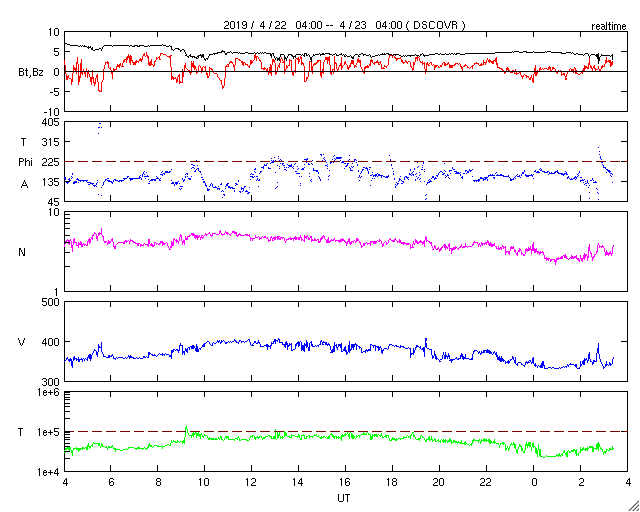Click the '12' hour label on UT axis
Image resolution: width=640 pixels, height=512 pixels.
pyautogui.click(x=251, y=483)
